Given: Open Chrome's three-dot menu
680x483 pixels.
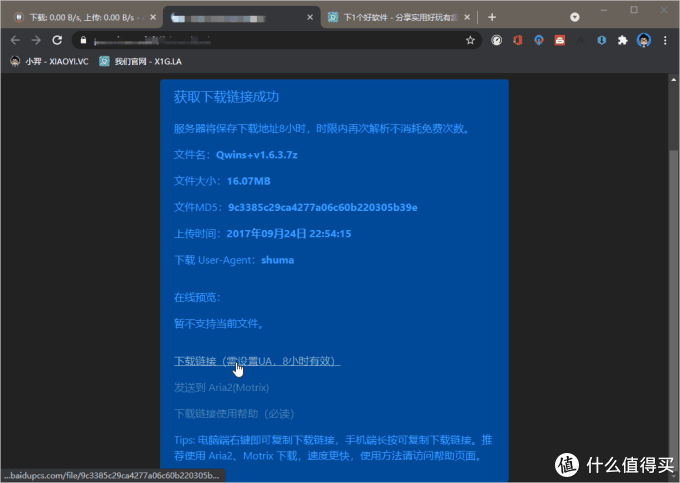Looking at the screenshot, I should pyautogui.click(x=665, y=40).
